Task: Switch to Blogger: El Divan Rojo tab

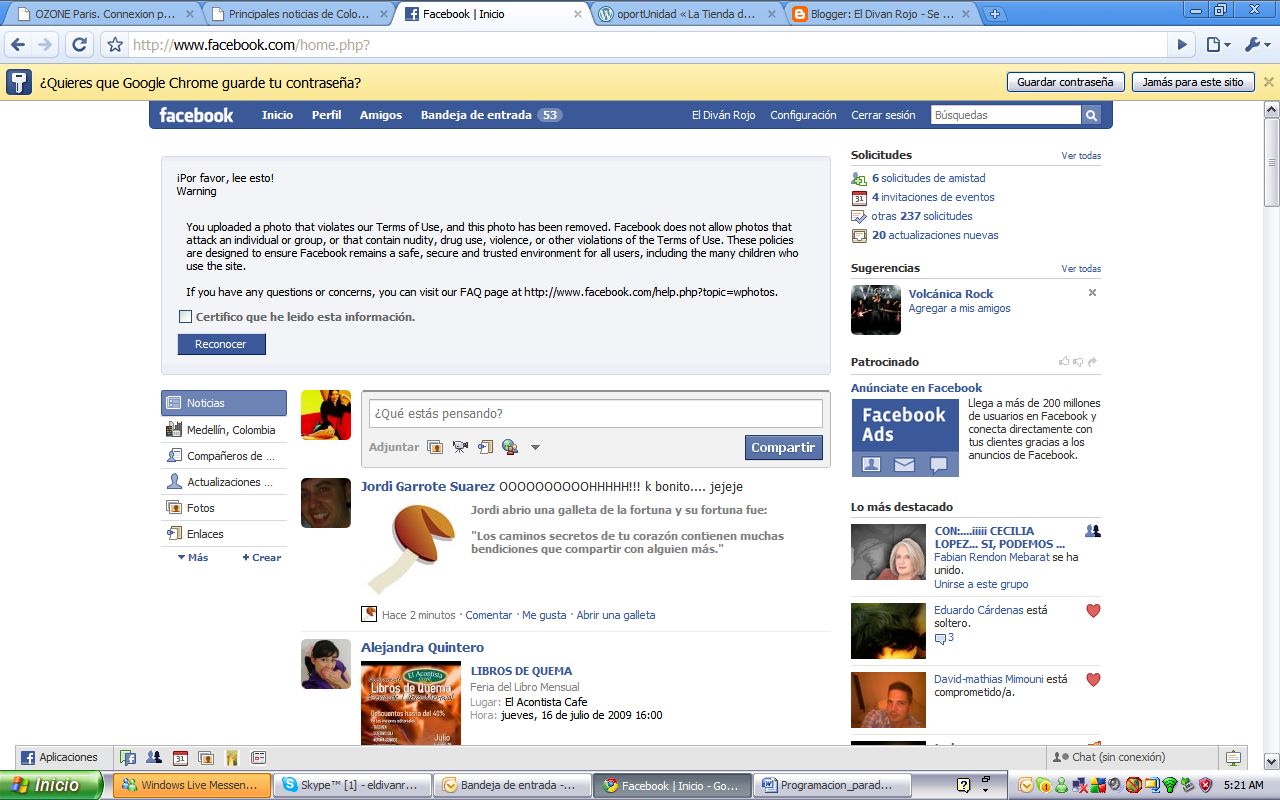Action: [x=882, y=14]
